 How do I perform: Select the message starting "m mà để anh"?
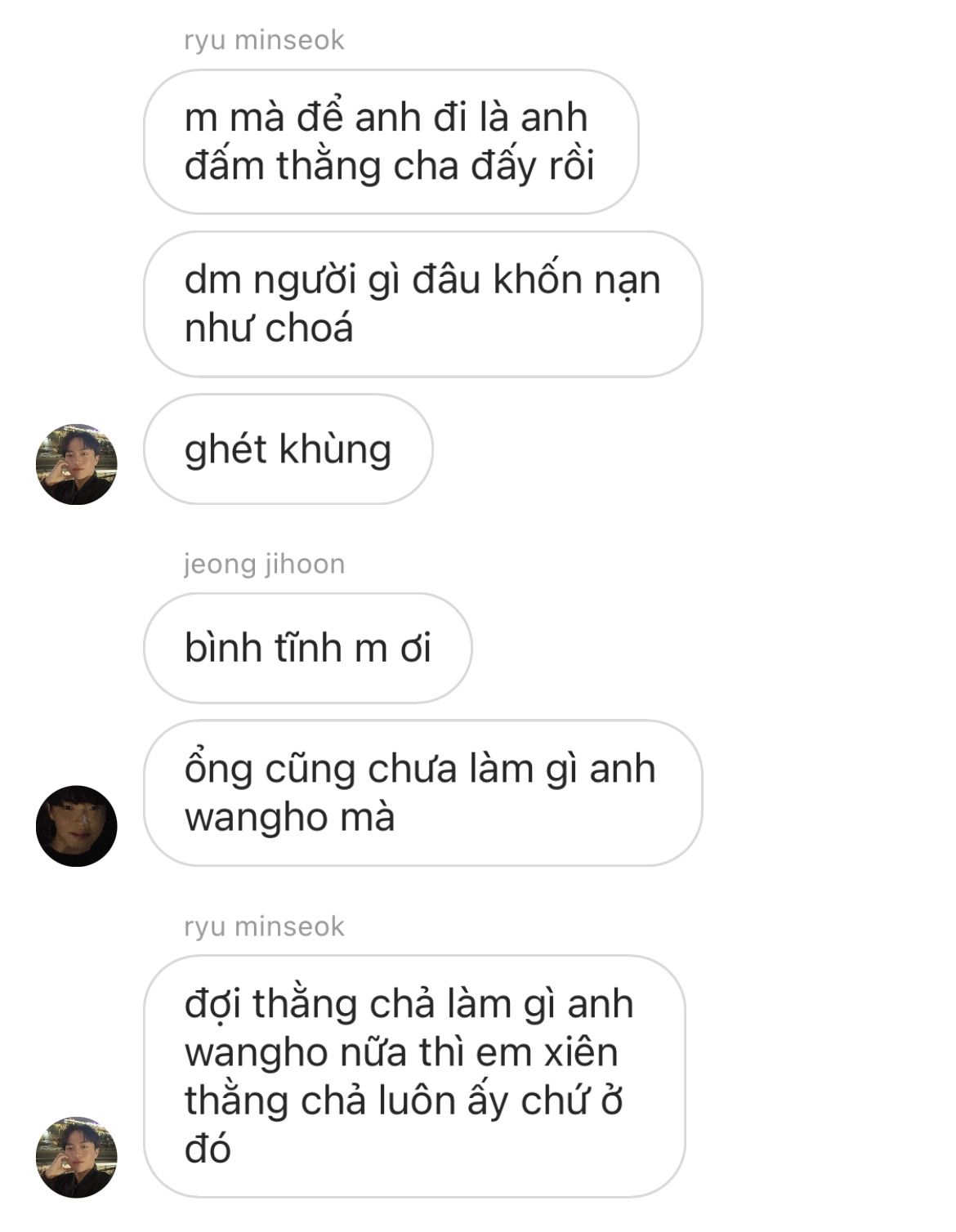(391, 141)
